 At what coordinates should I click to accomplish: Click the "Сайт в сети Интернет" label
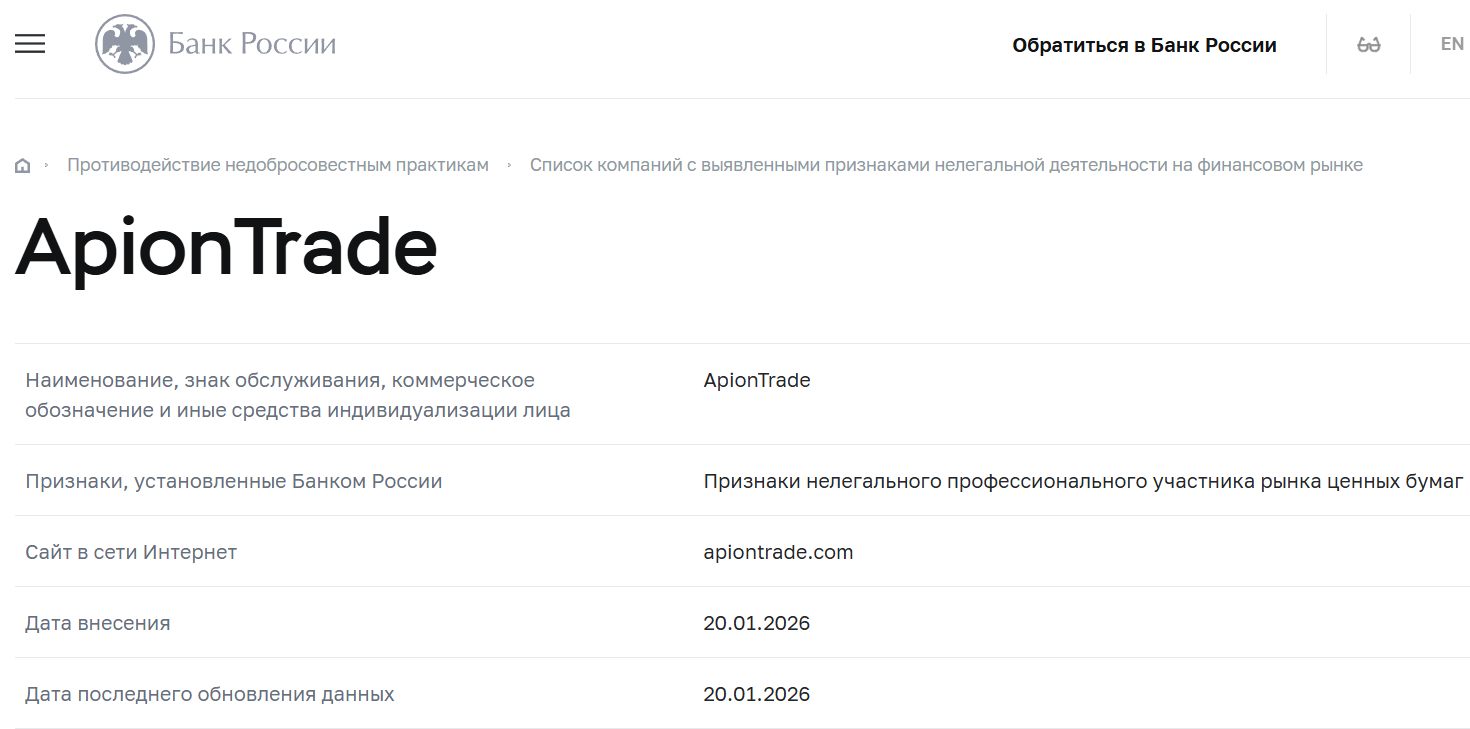point(130,551)
